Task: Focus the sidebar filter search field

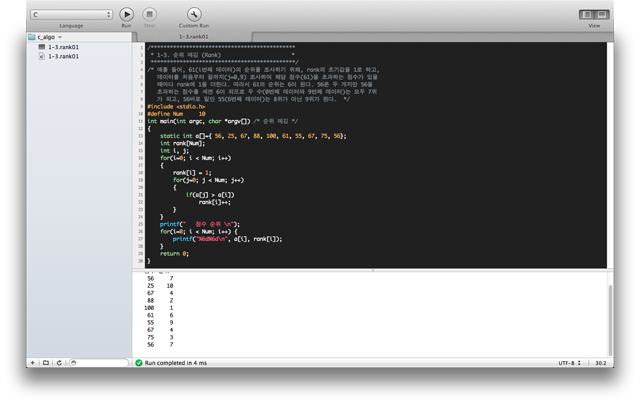Action: click(98, 362)
